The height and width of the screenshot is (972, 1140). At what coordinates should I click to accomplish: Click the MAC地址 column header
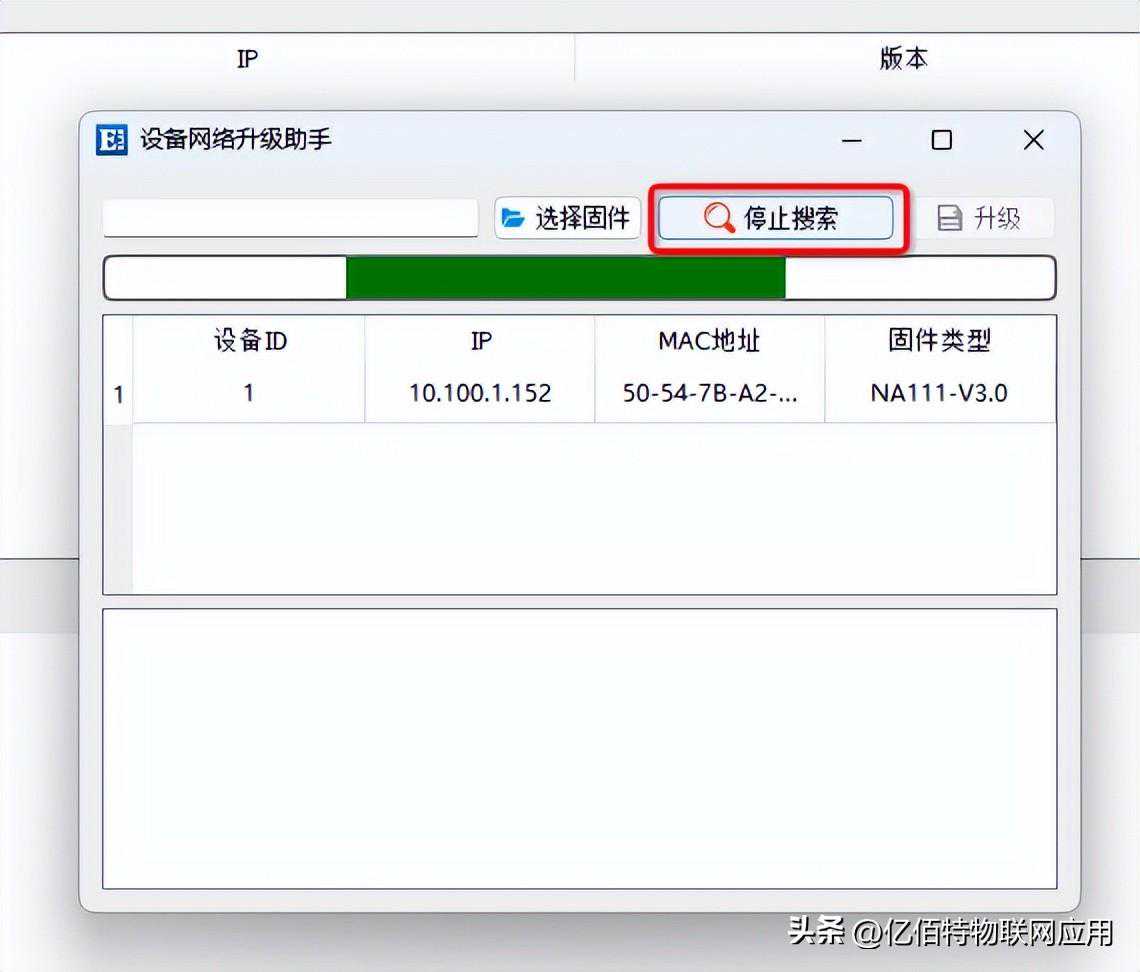point(710,340)
